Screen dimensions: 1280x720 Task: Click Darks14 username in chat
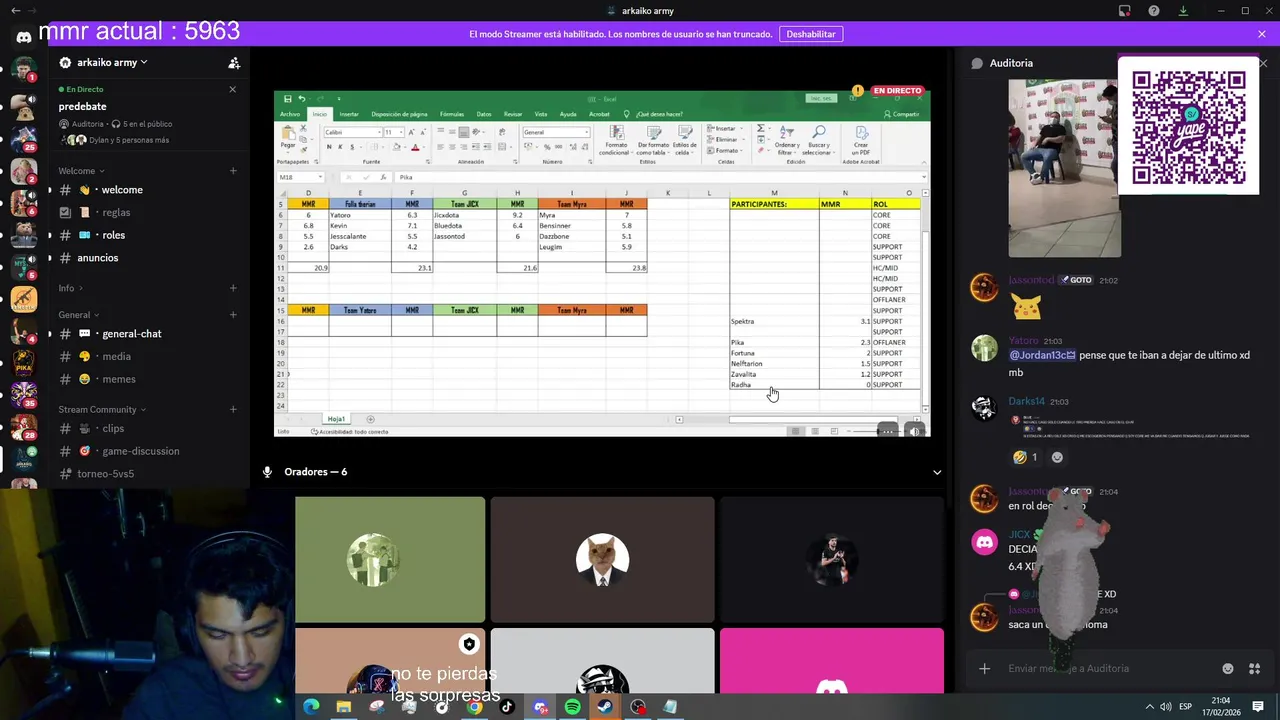tap(1026, 402)
